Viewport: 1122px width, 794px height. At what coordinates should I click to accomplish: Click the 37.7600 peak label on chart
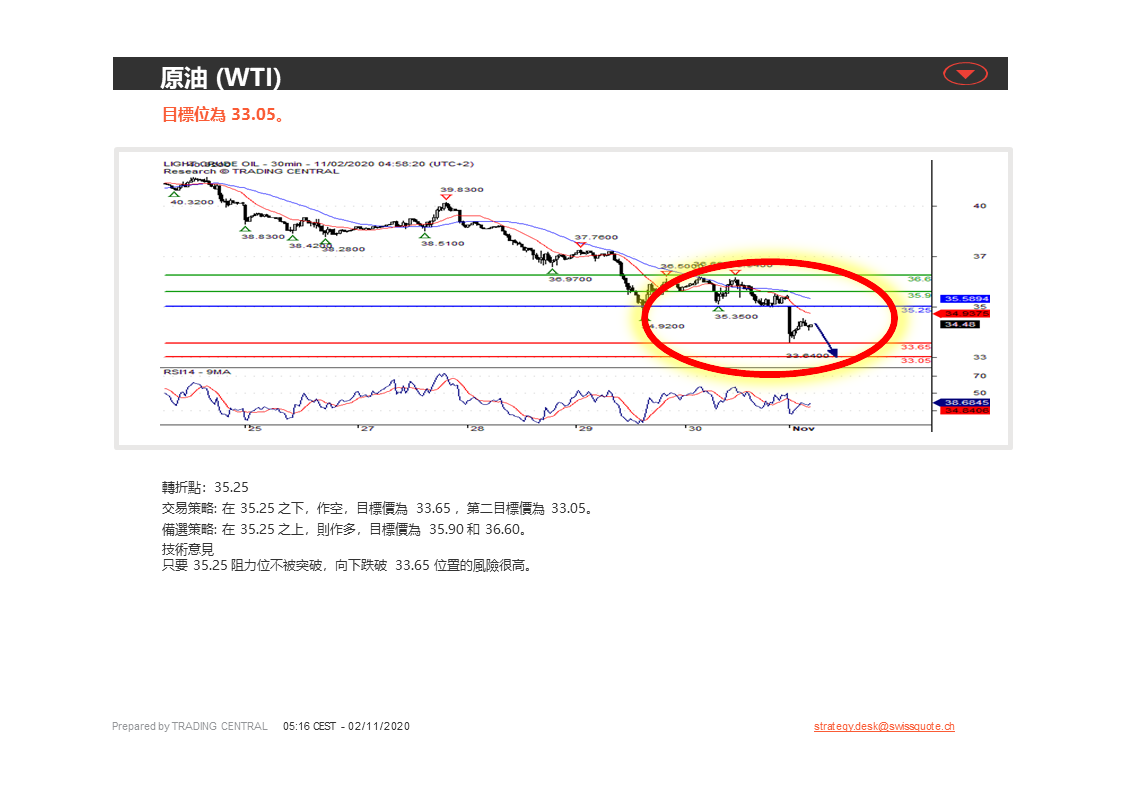point(596,237)
